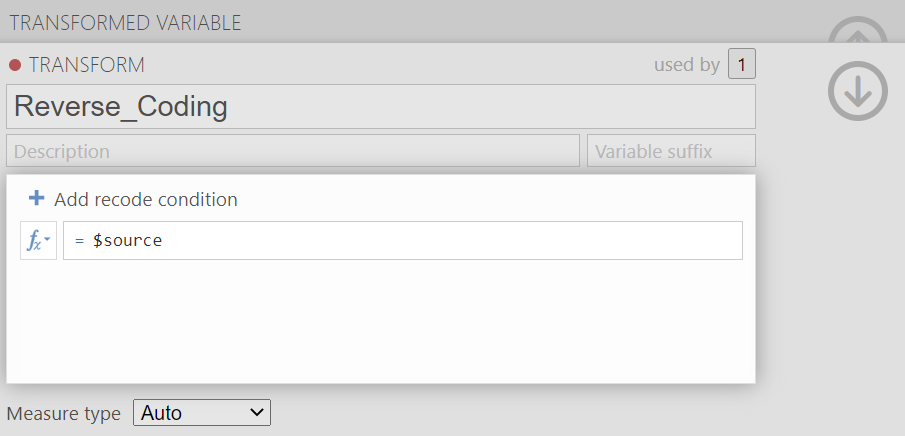Click the circled down arrow icon
Screen dimensions: 905x436
pos(858,91)
